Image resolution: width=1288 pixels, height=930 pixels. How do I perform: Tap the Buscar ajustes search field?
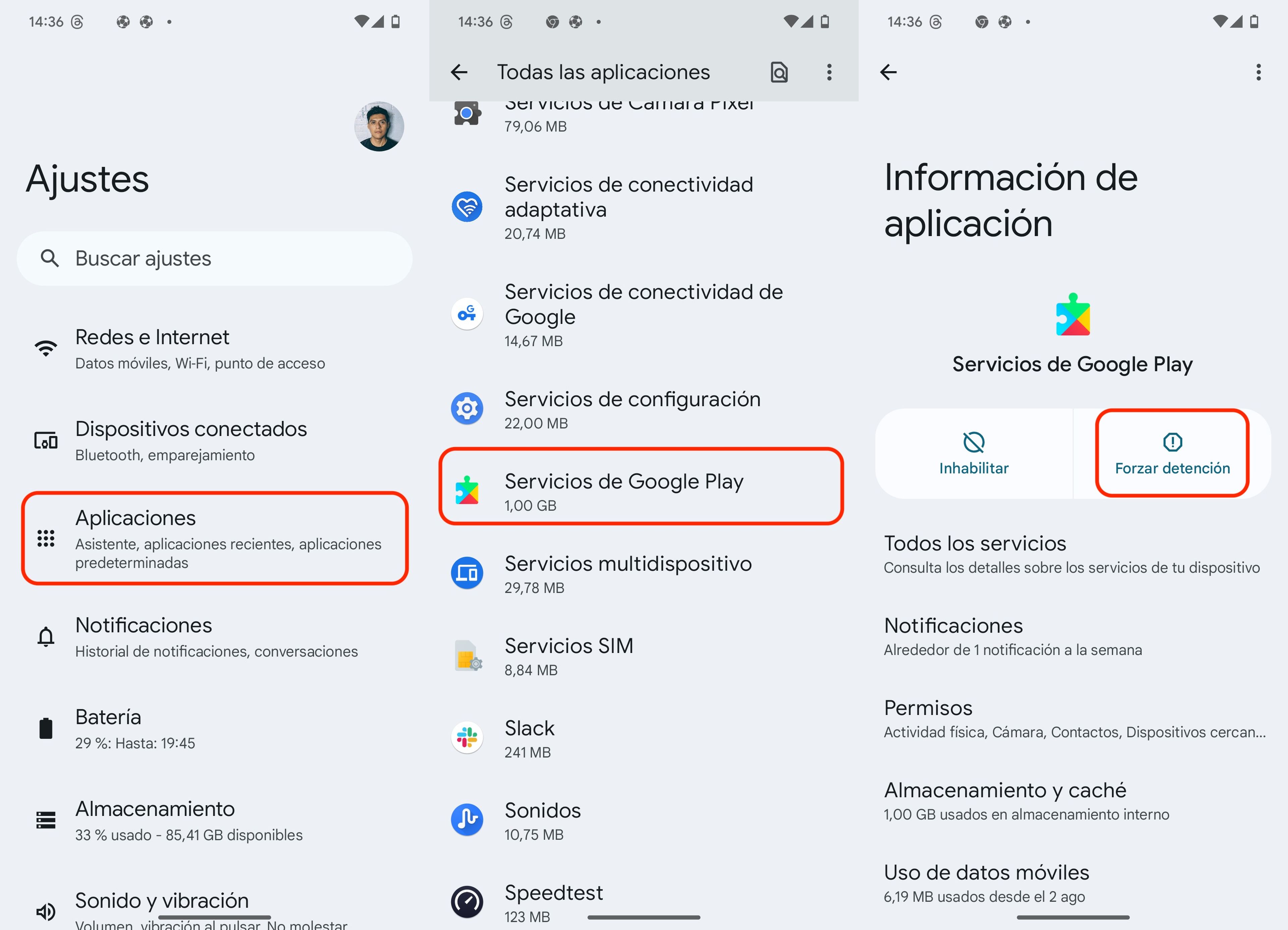tap(215, 258)
